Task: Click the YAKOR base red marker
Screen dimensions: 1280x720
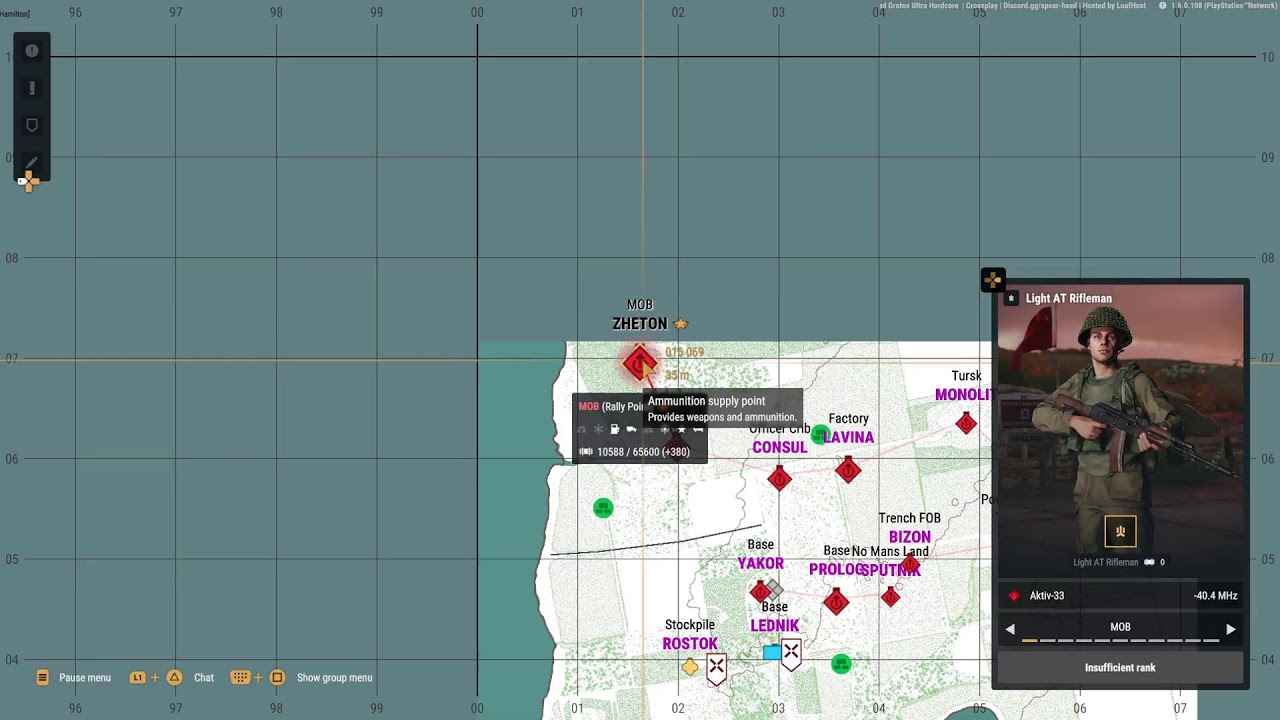Action: point(760,591)
